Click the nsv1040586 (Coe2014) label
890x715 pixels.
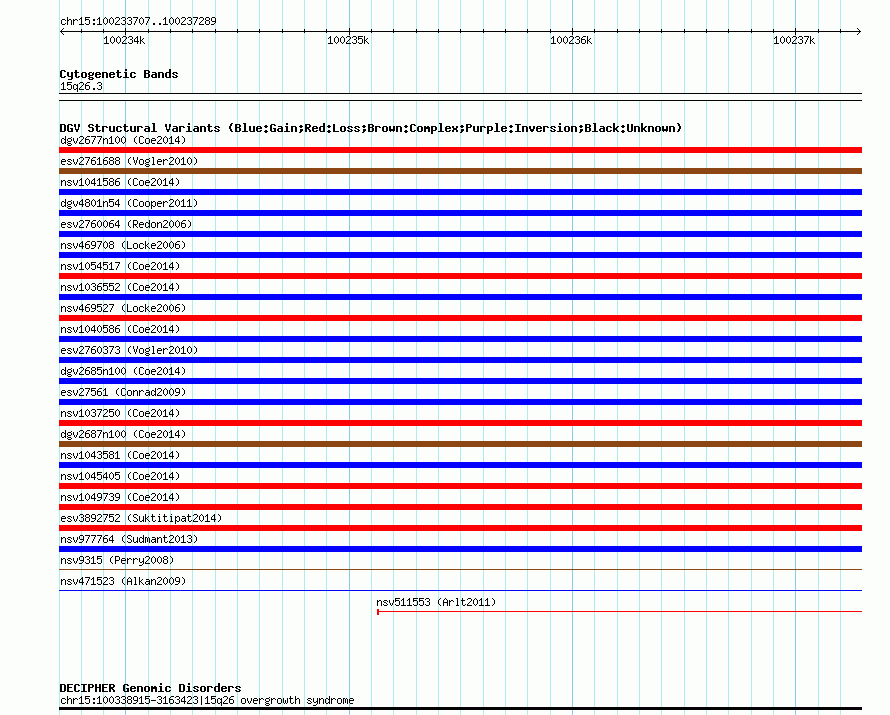click(x=120, y=329)
